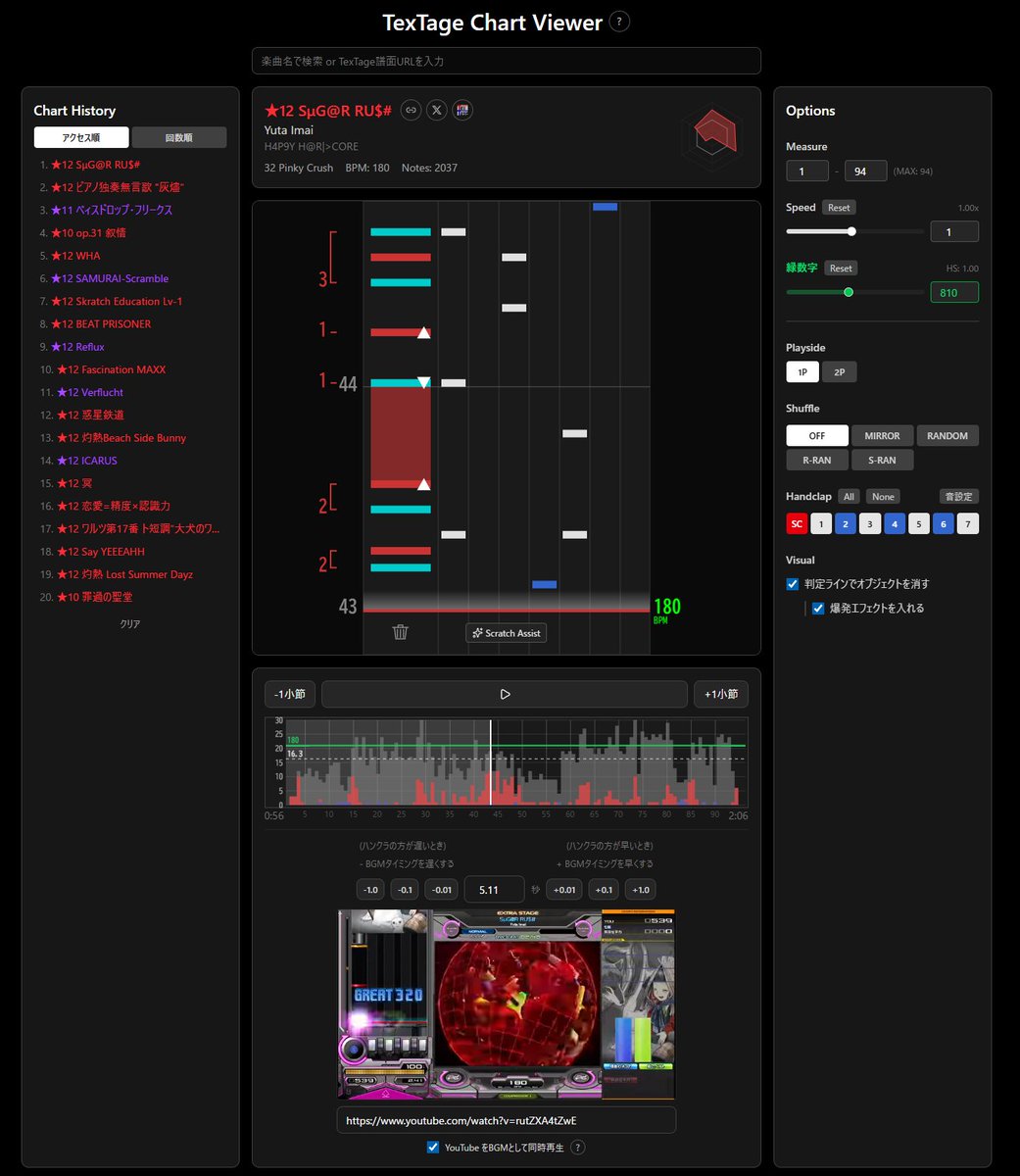The height and width of the screenshot is (1176, 1020).
Task: Open the help question mark beside the title
Action: (x=619, y=22)
